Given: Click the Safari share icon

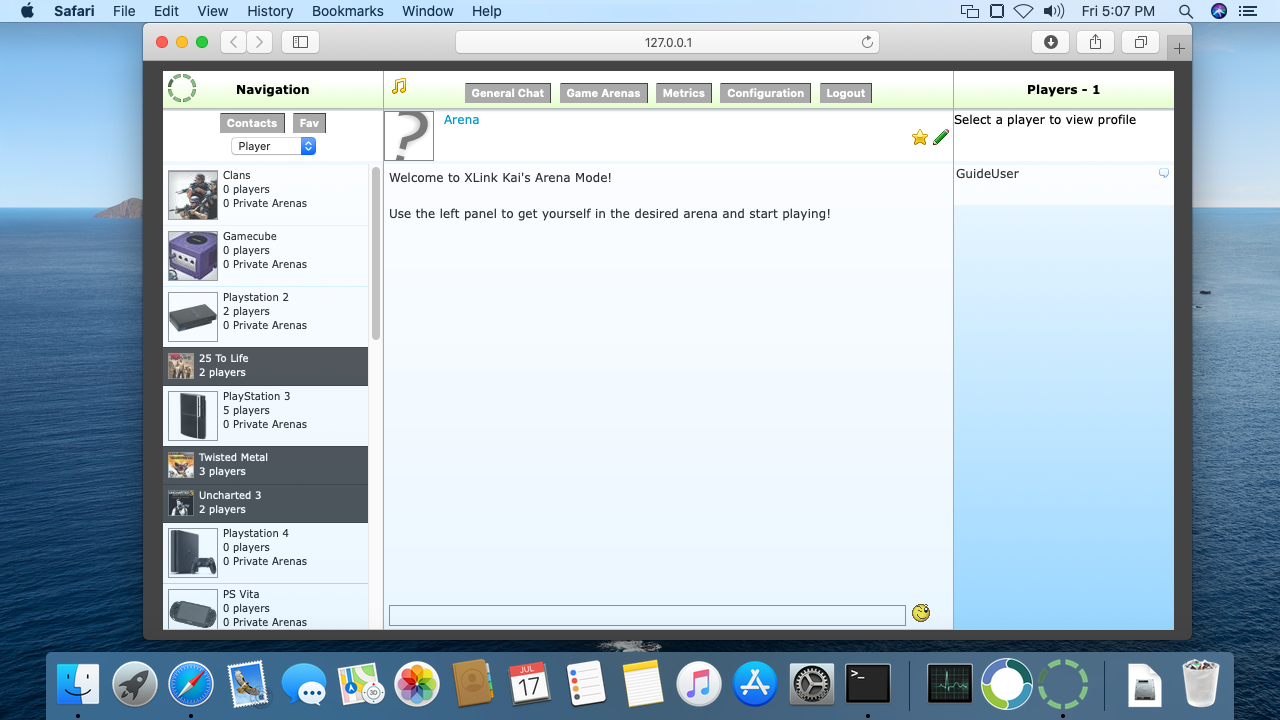Looking at the screenshot, I should pos(1095,42).
